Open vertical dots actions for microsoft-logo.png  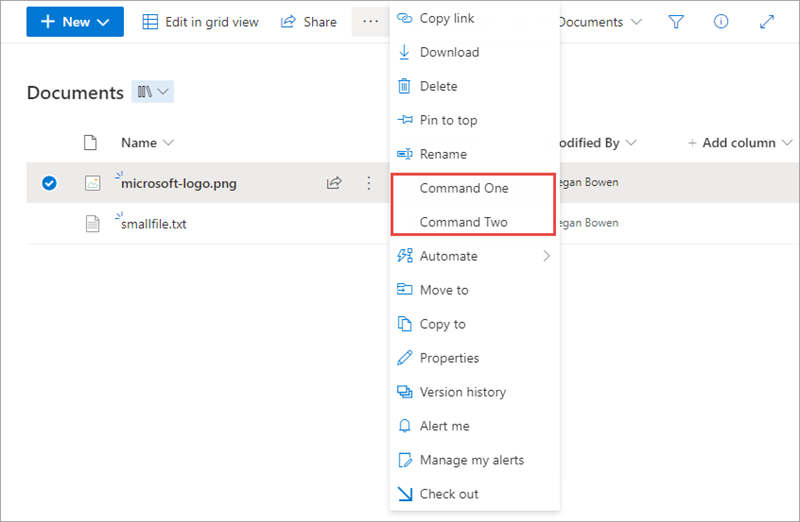coord(368,183)
